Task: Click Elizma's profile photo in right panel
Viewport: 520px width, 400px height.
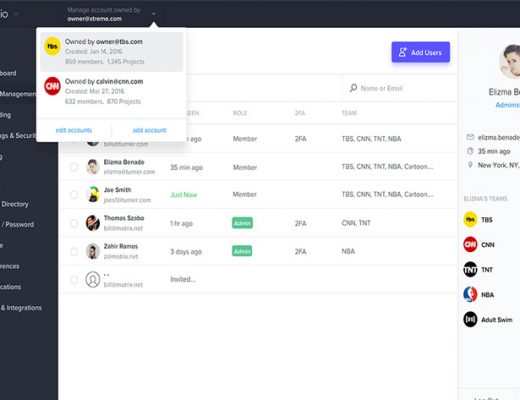Action: pos(509,62)
